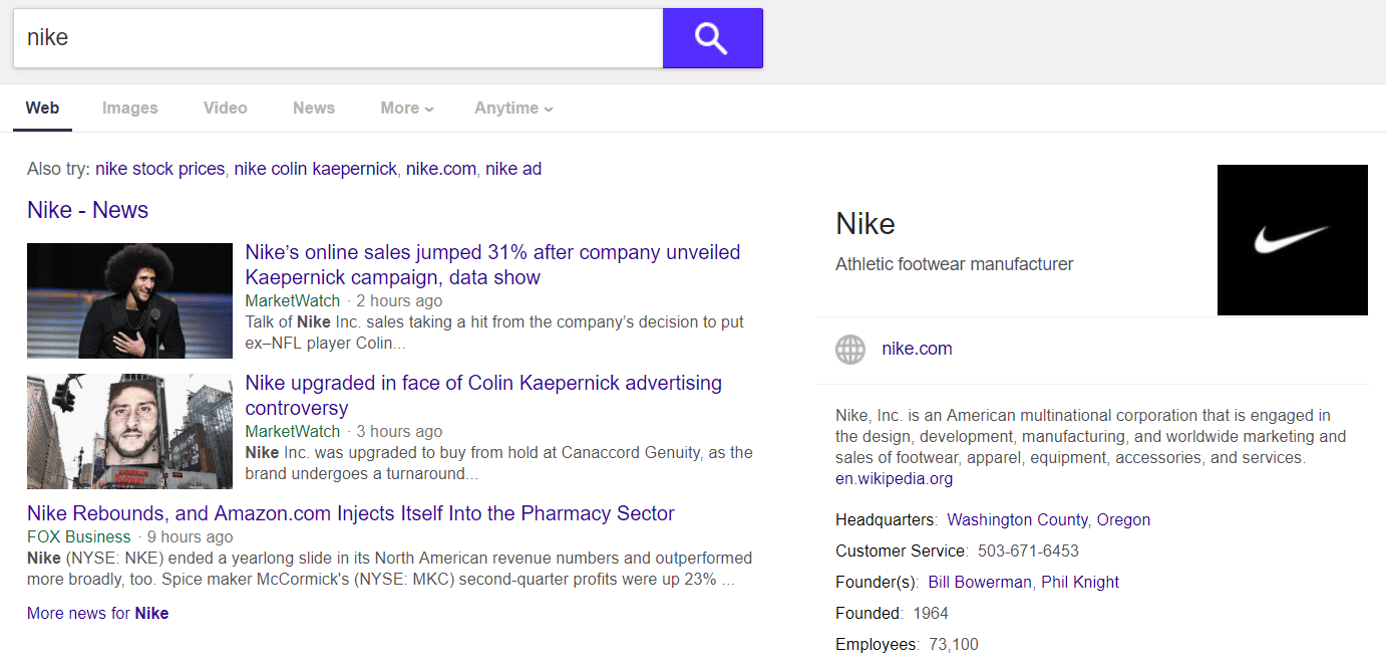Screen dimensions: 1386x658
Task: Open the Kaepernick on-stage news thumbnail
Action: (130, 301)
